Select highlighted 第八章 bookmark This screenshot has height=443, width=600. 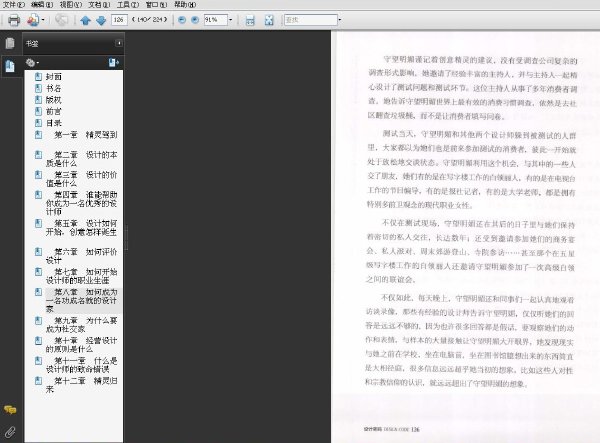click(82, 301)
